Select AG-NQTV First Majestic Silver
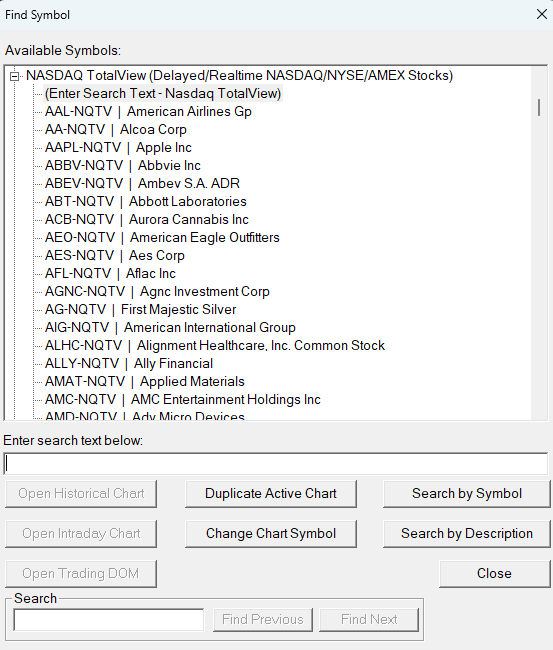The image size is (553, 650). 141,310
